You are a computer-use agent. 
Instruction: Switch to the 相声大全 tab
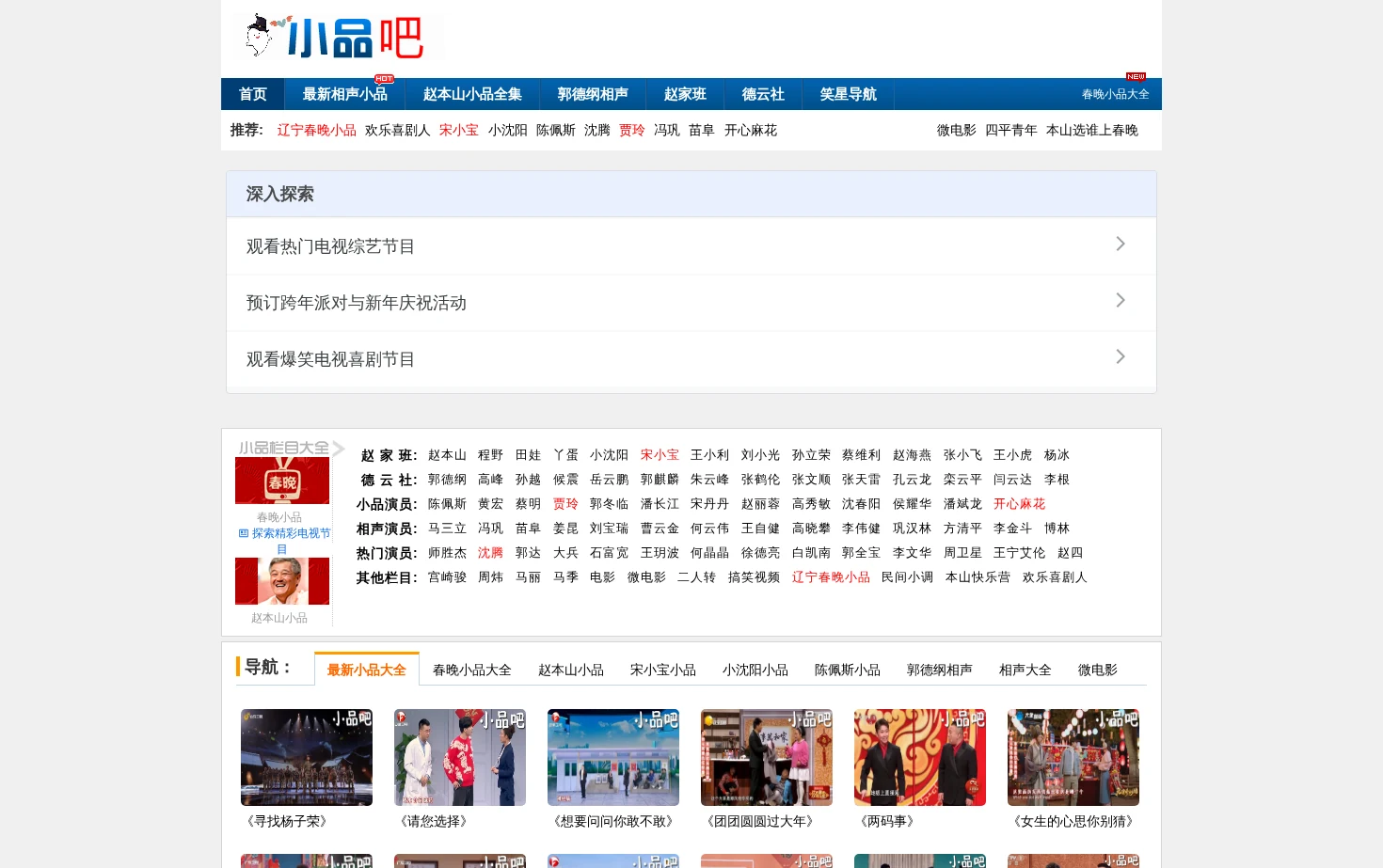coord(1025,670)
